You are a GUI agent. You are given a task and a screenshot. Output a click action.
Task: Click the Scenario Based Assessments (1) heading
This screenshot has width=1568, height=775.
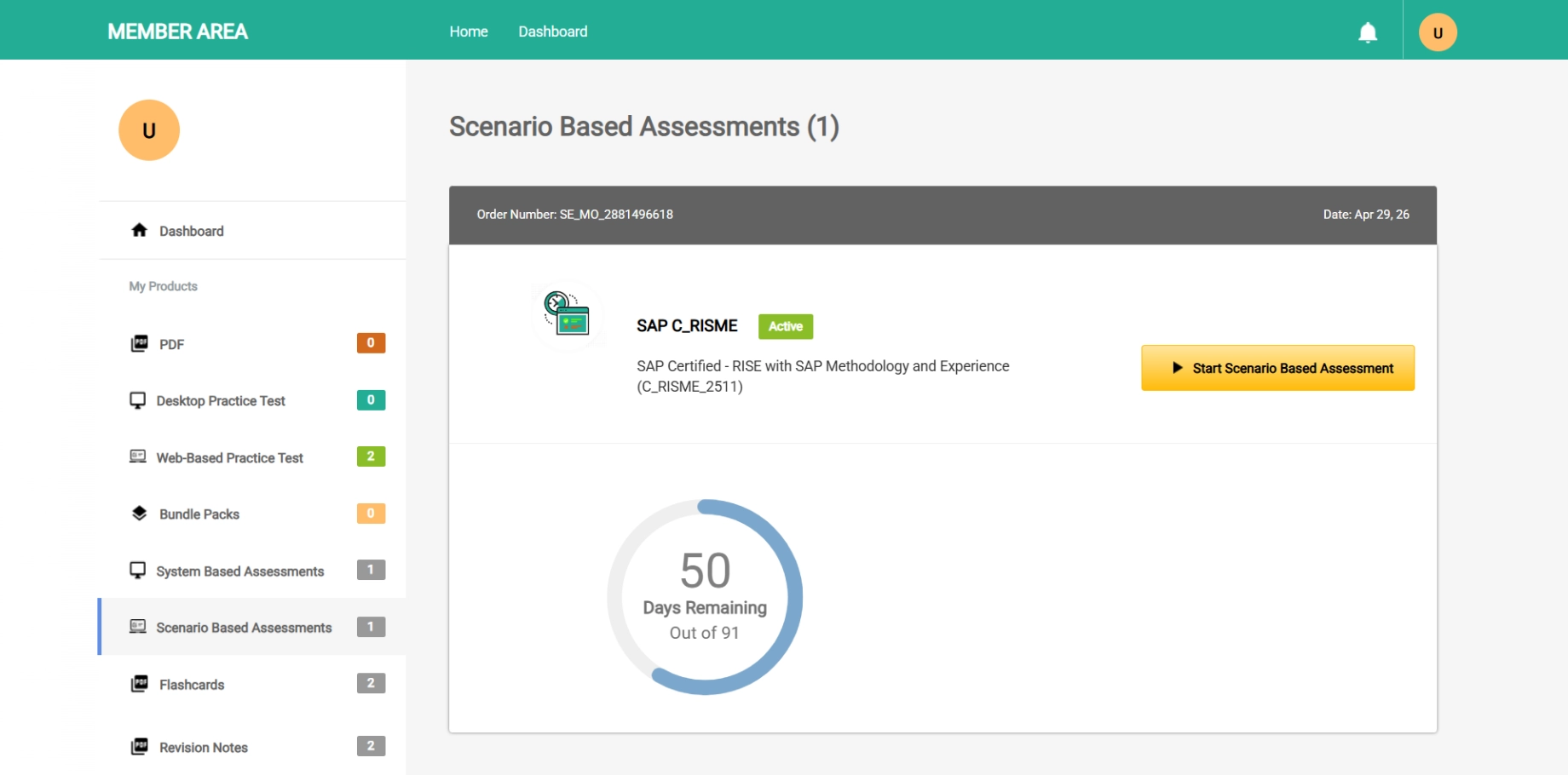644,126
